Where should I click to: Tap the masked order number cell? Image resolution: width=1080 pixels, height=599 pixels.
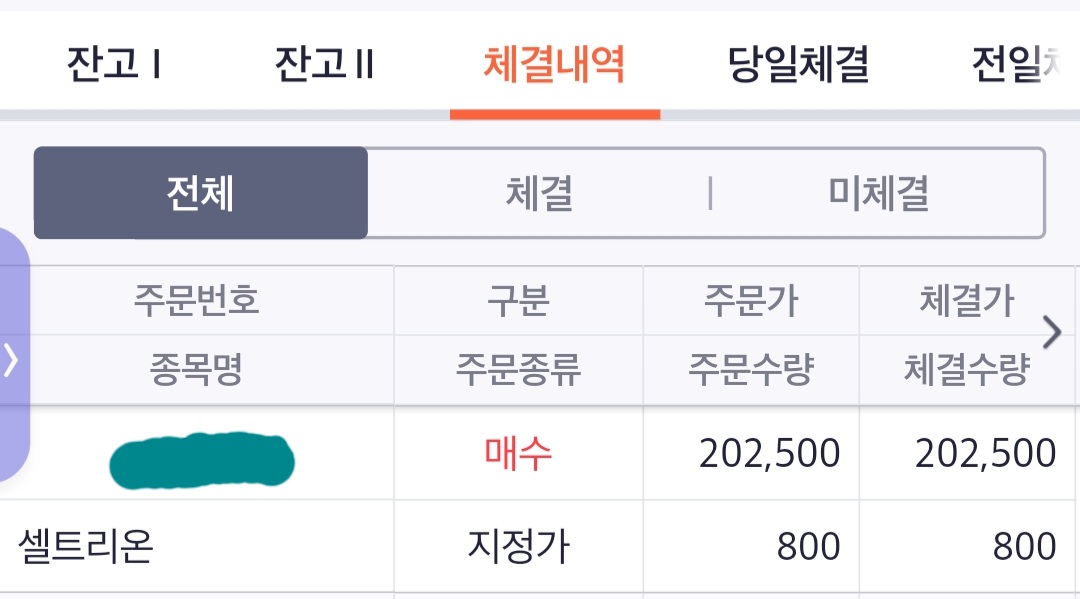pyautogui.click(x=202, y=460)
